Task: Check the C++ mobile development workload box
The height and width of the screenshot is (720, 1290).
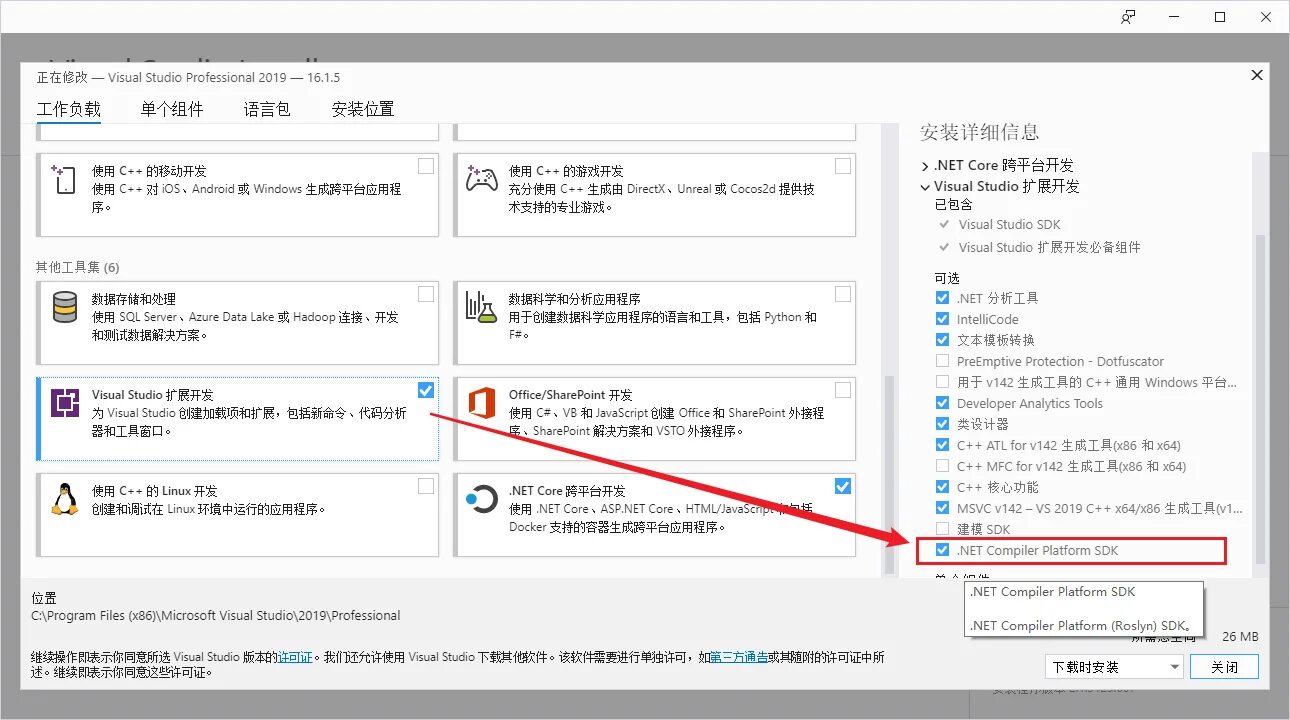Action: click(426, 166)
